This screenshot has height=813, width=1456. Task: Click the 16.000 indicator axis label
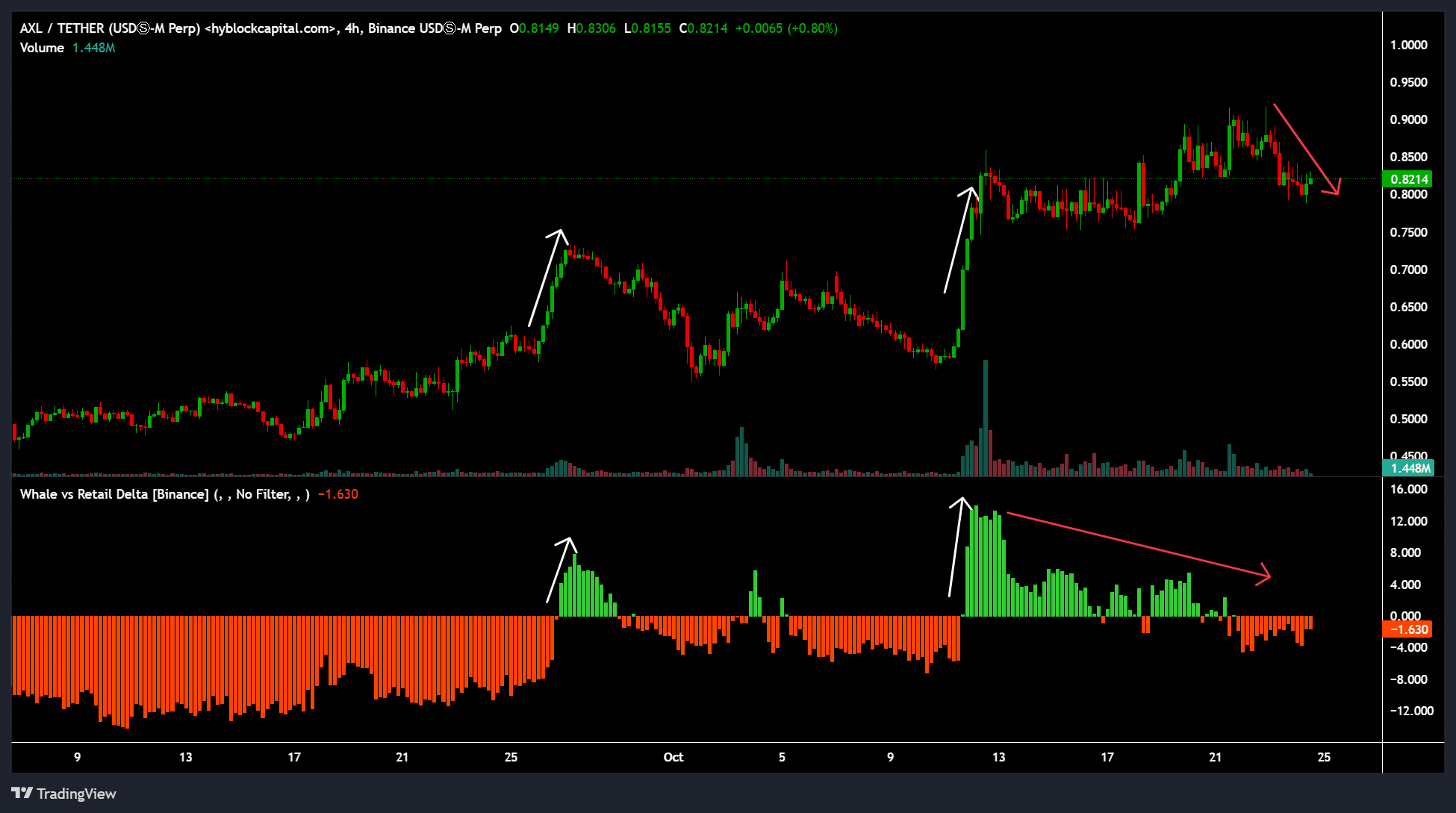1408,489
